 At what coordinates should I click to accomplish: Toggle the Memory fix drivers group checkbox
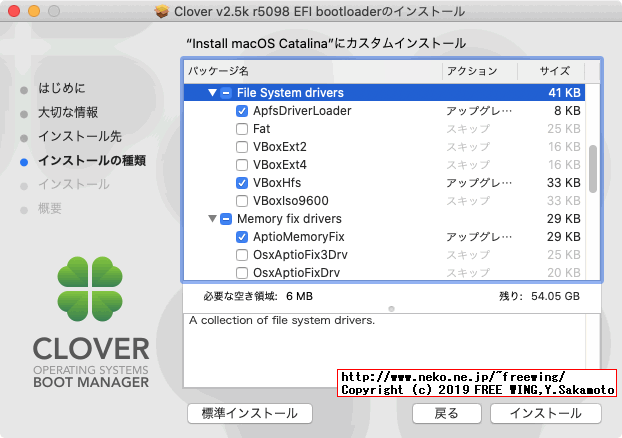pos(226,219)
